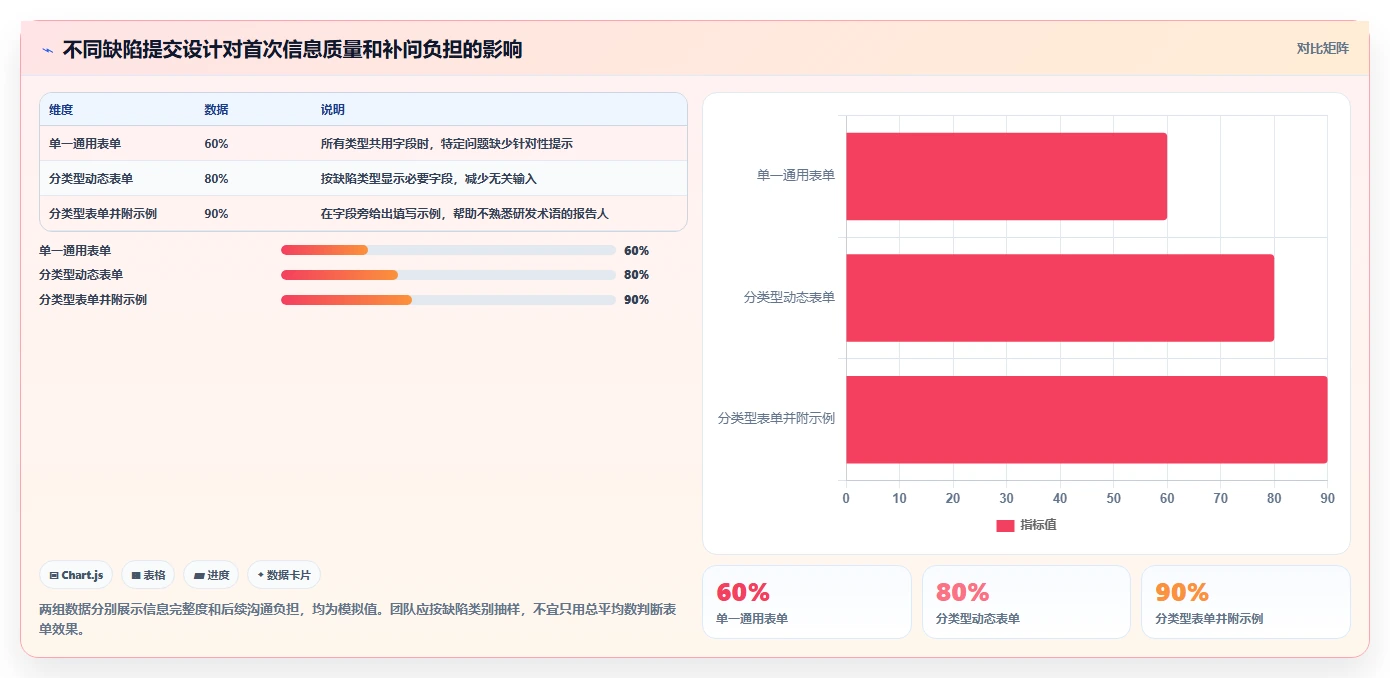
Task: Click the 50 tick on chart x-axis
Action: (1113, 498)
